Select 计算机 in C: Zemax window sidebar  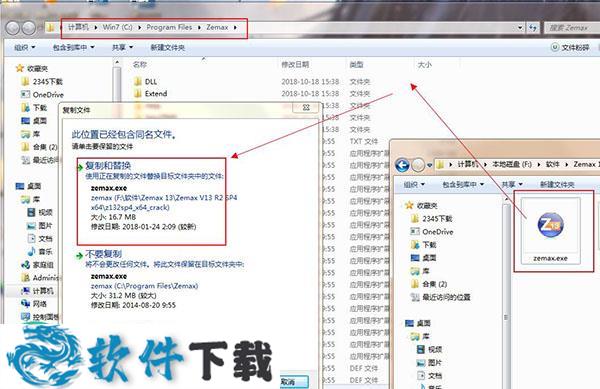click(38, 291)
